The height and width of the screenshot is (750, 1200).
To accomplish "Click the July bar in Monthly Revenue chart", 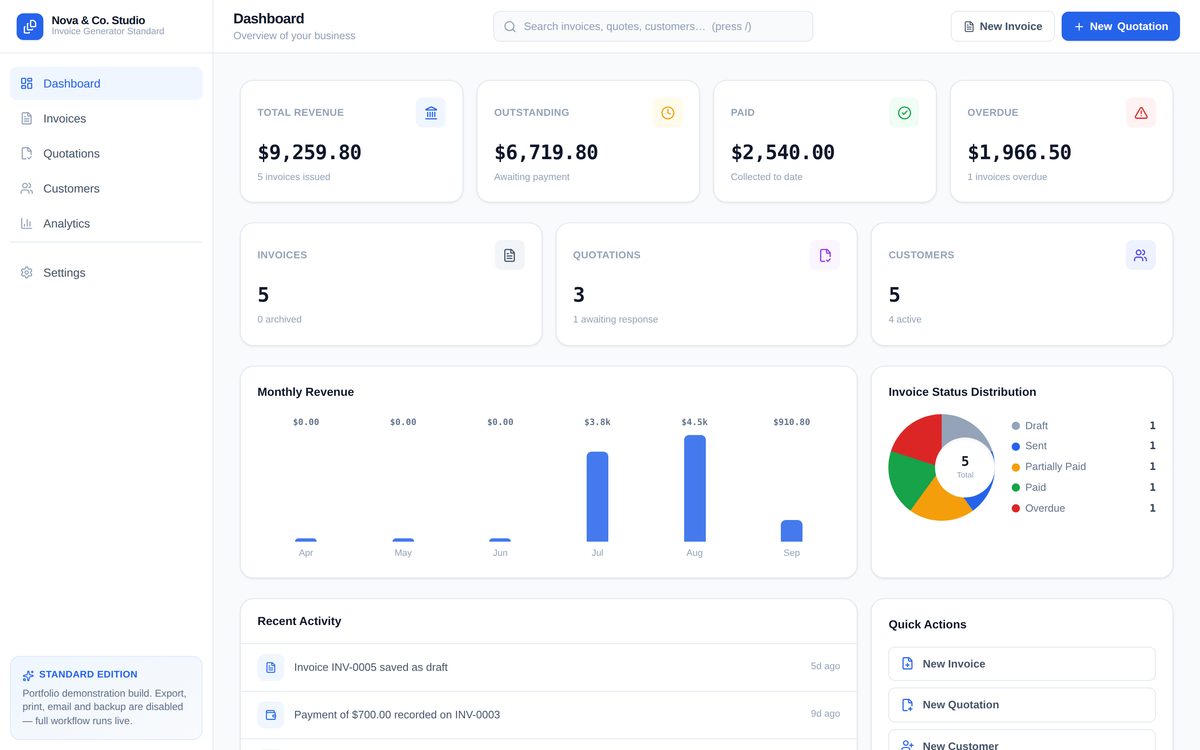I will pyautogui.click(x=597, y=497).
